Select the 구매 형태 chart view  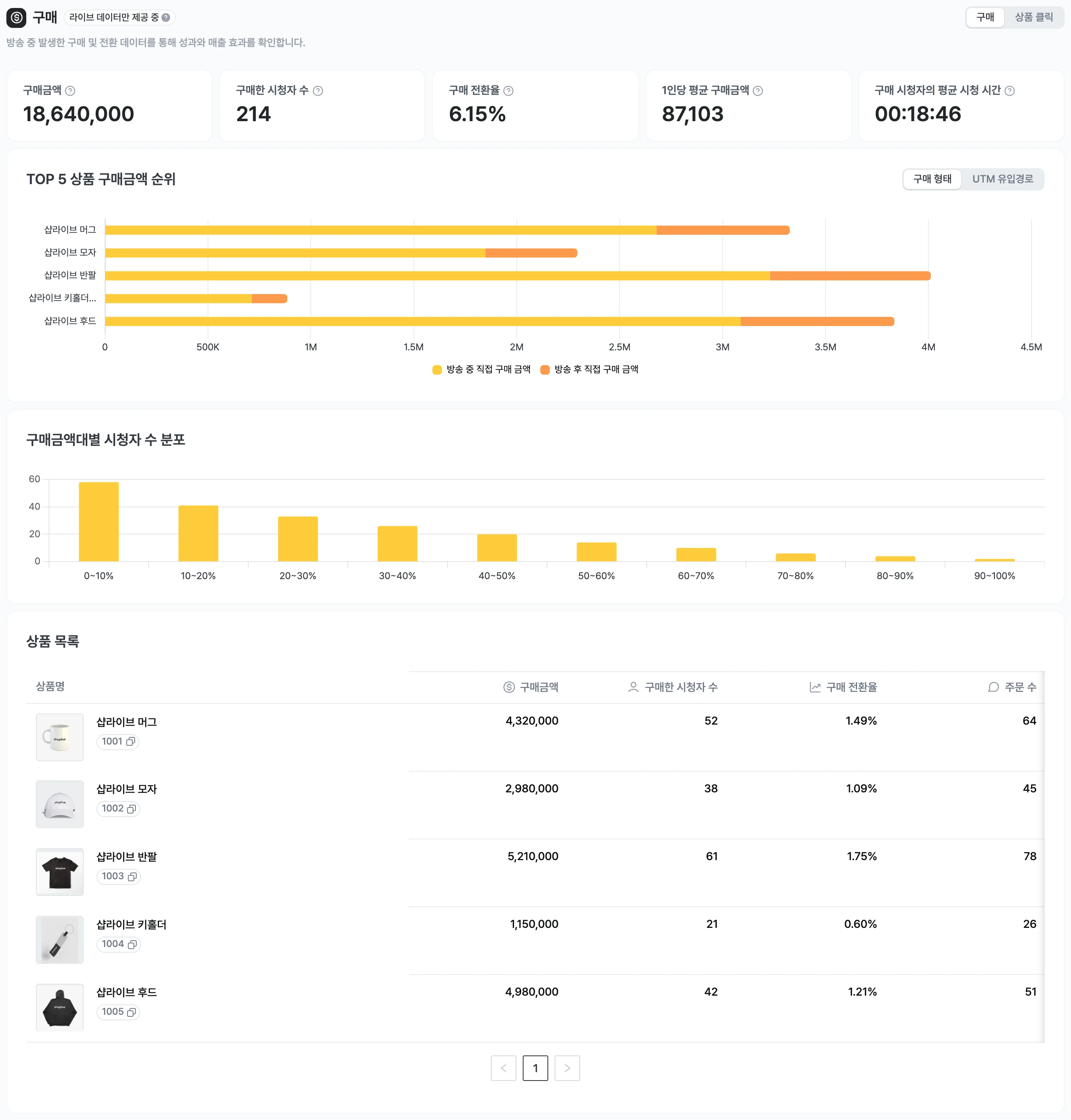pos(932,179)
